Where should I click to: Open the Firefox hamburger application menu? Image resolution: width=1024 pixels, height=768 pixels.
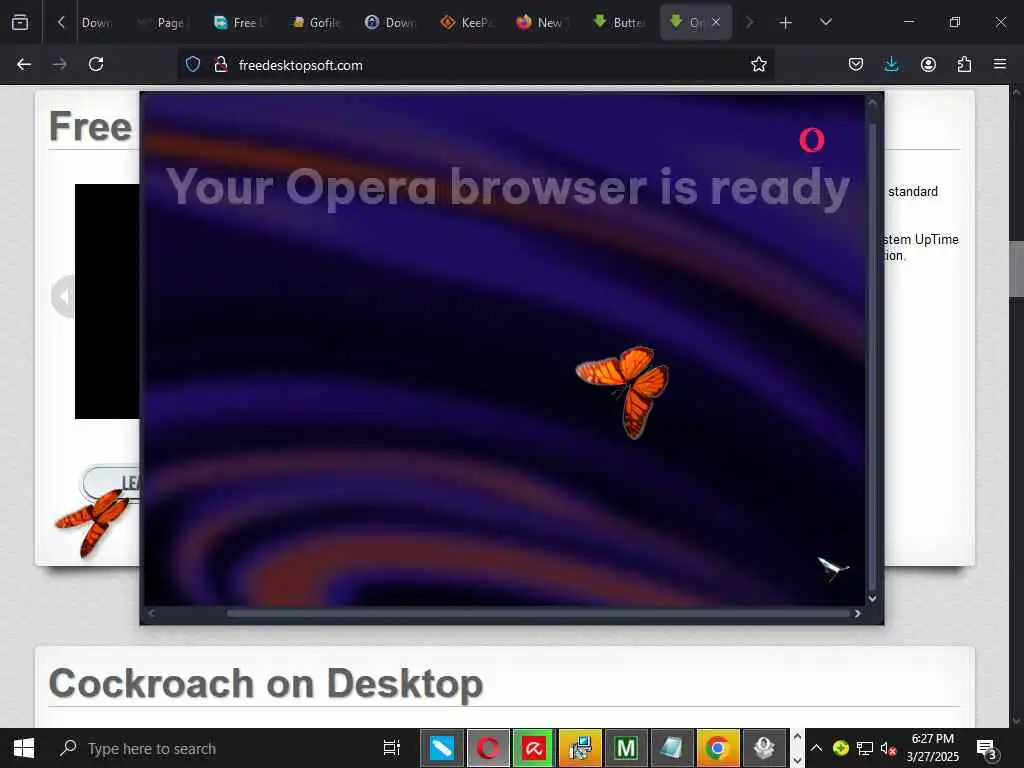[1000, 64]
